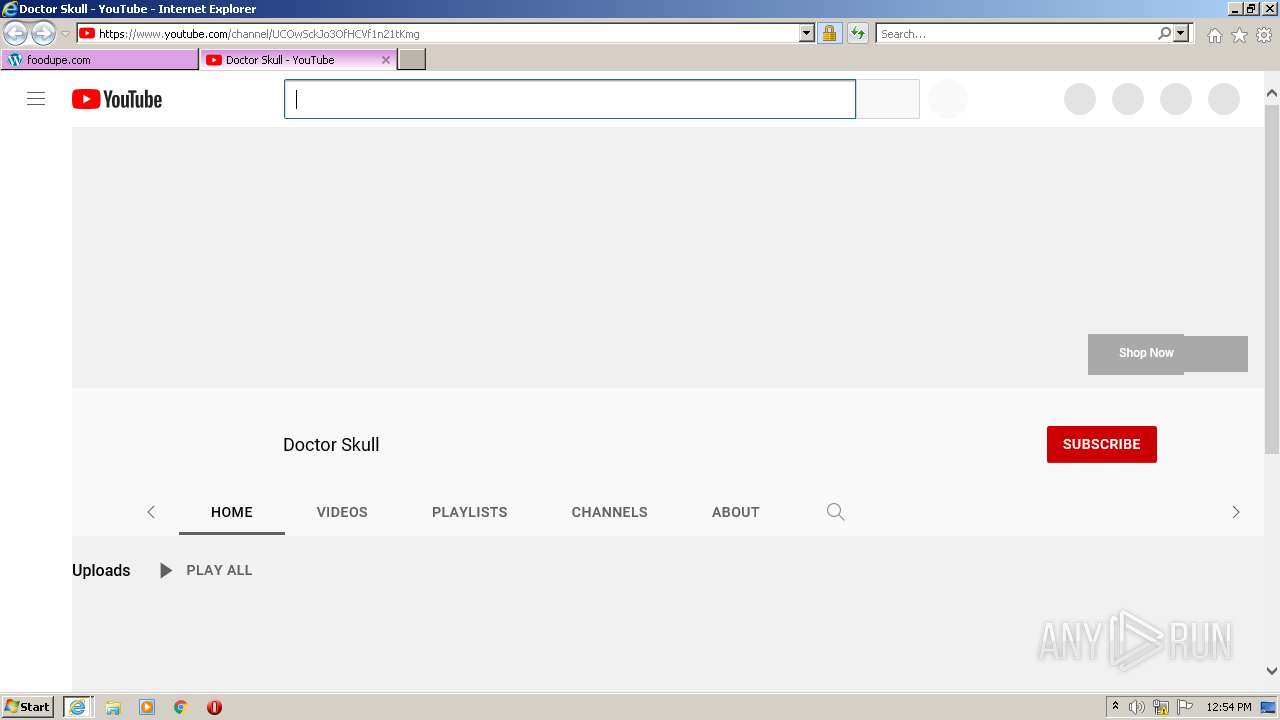The image size is (1280, 720).
Task: Click the Play All triangle icon
Action: coord(166,570)
